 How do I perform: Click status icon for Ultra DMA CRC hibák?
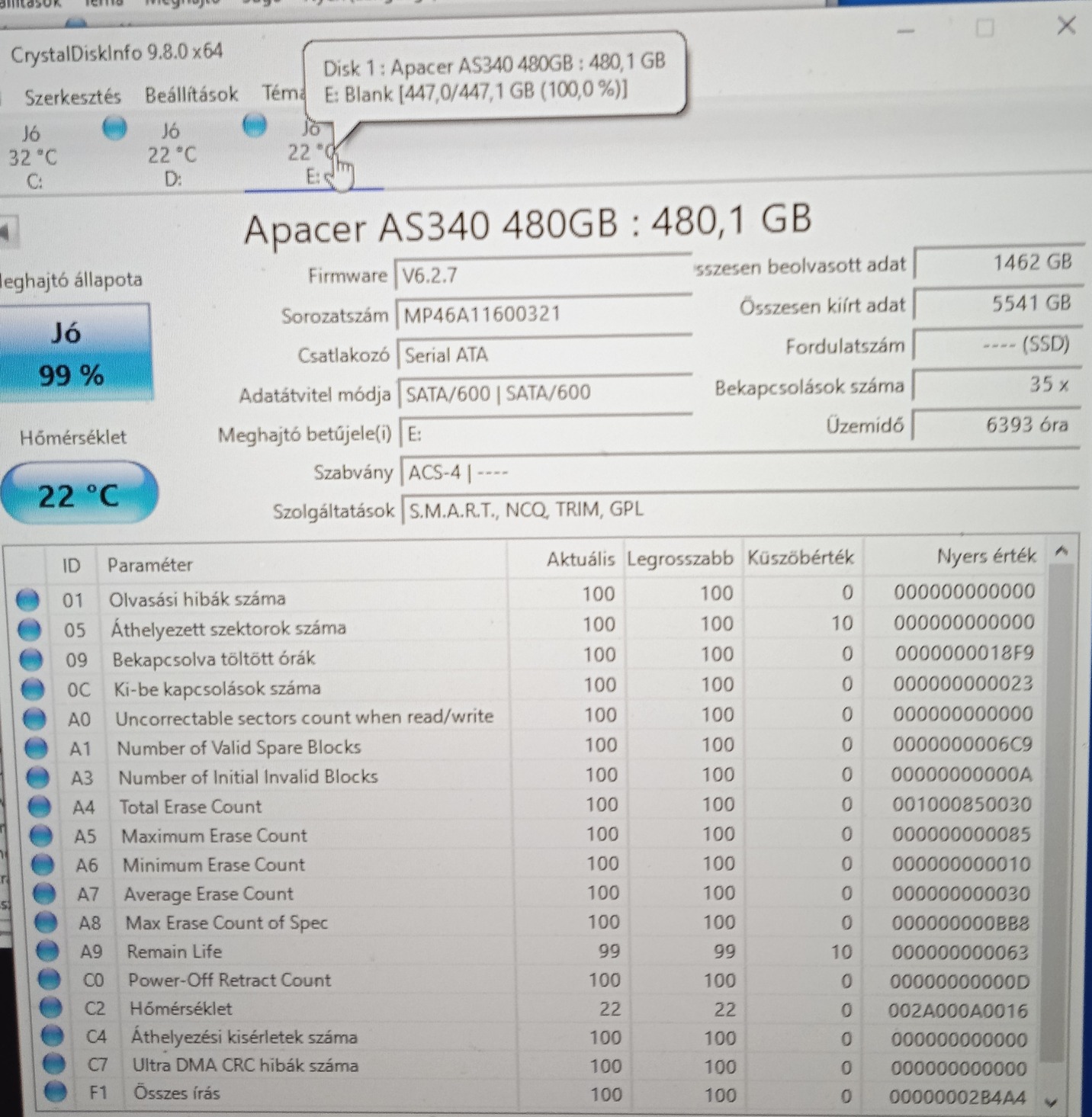[x=54, y=1065]
